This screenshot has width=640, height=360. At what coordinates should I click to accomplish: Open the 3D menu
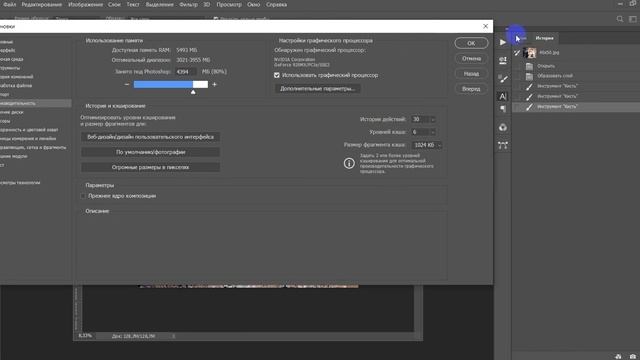(x=207, y=4)
